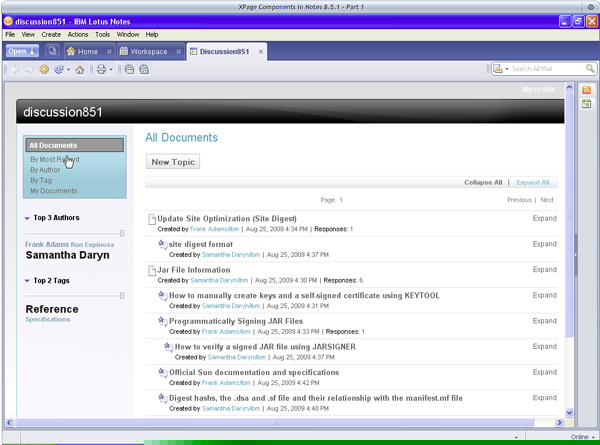Click the print icon in toolbar
Screen dimensions: 600x445
[x=101, y=69]
